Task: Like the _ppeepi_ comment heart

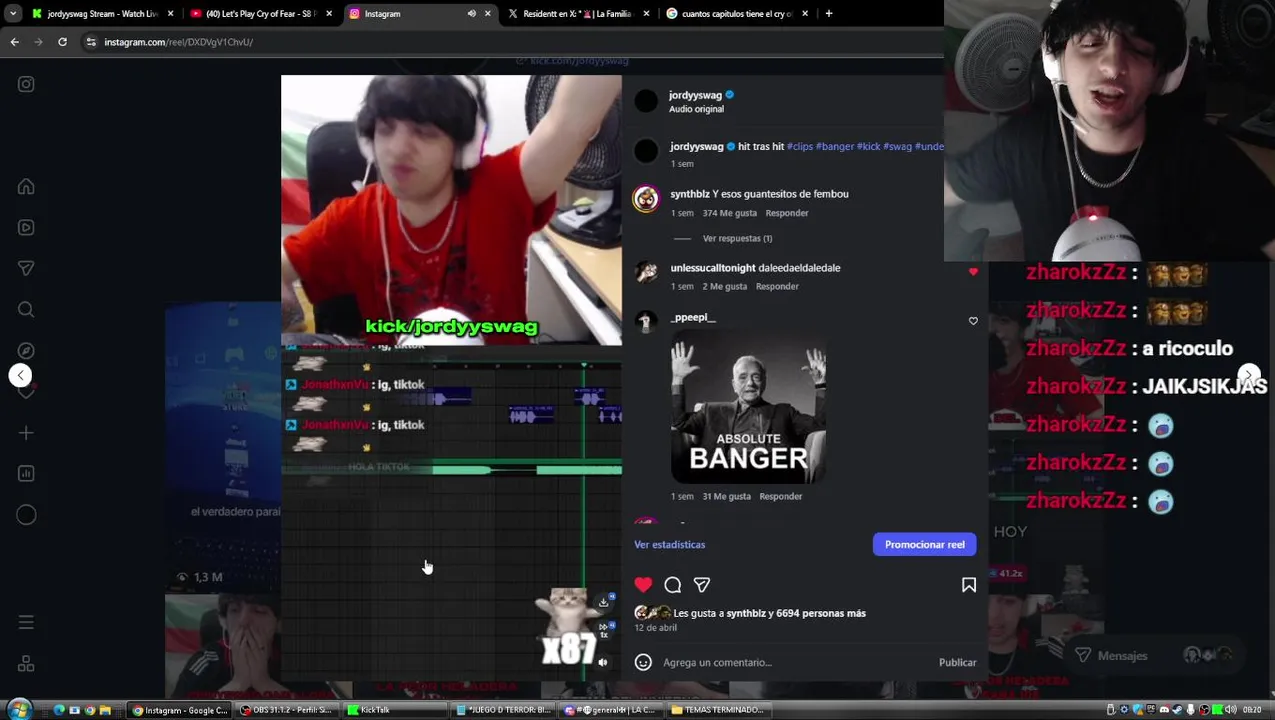Action: tap(973, 321)
